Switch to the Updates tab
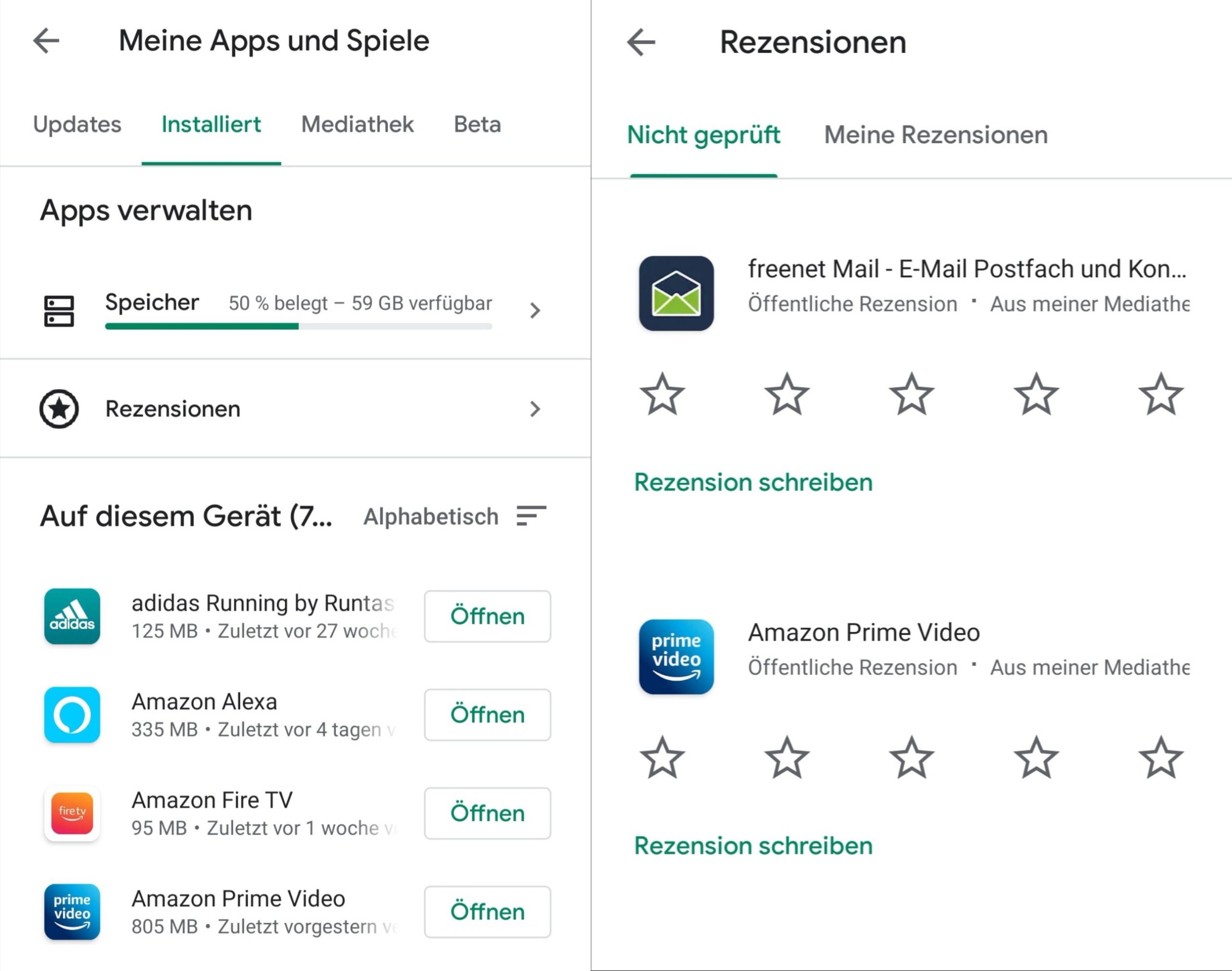The image size is (1232, 971). tap(77, 124)
